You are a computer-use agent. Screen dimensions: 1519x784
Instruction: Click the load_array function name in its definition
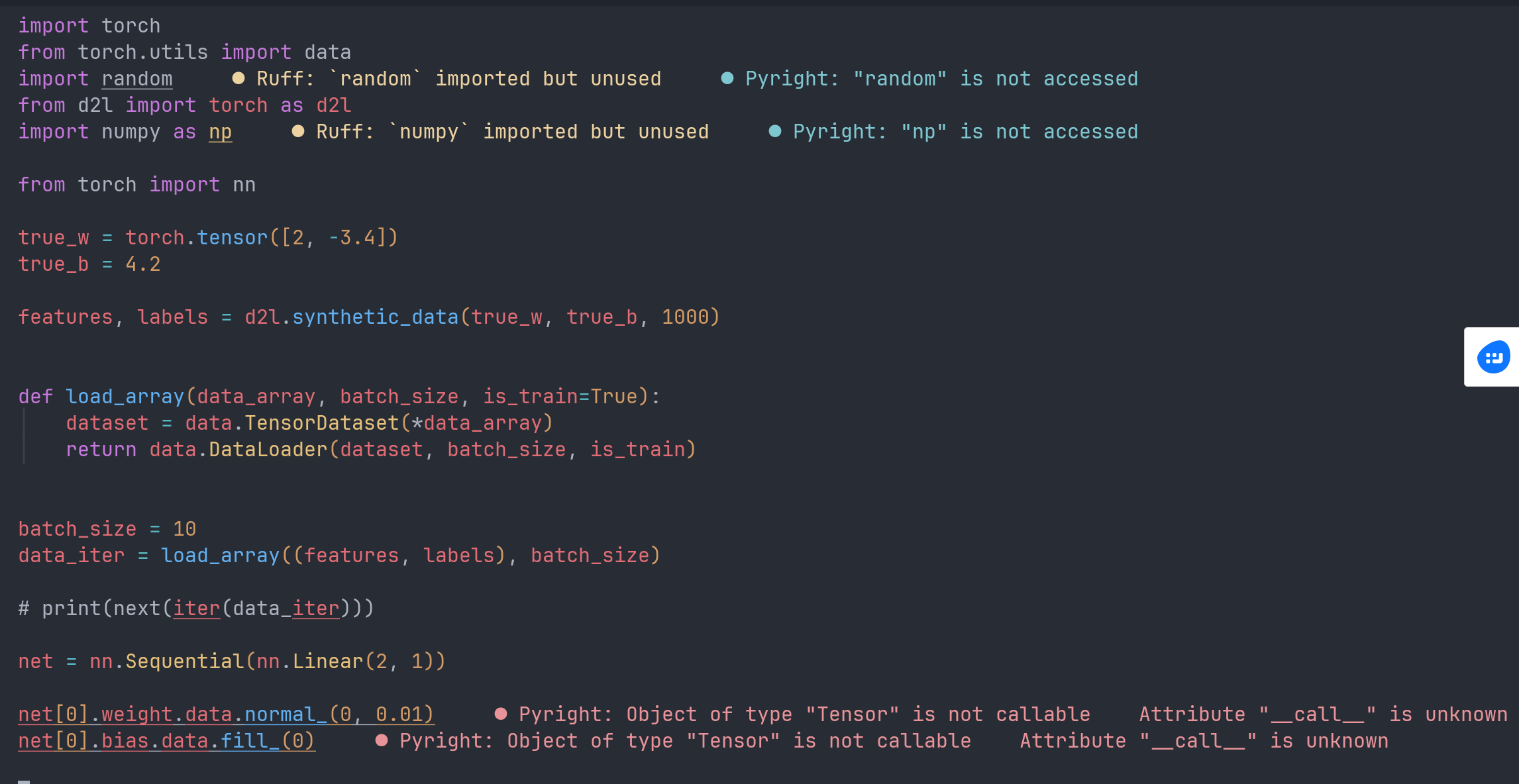click(x=125, y=397)
